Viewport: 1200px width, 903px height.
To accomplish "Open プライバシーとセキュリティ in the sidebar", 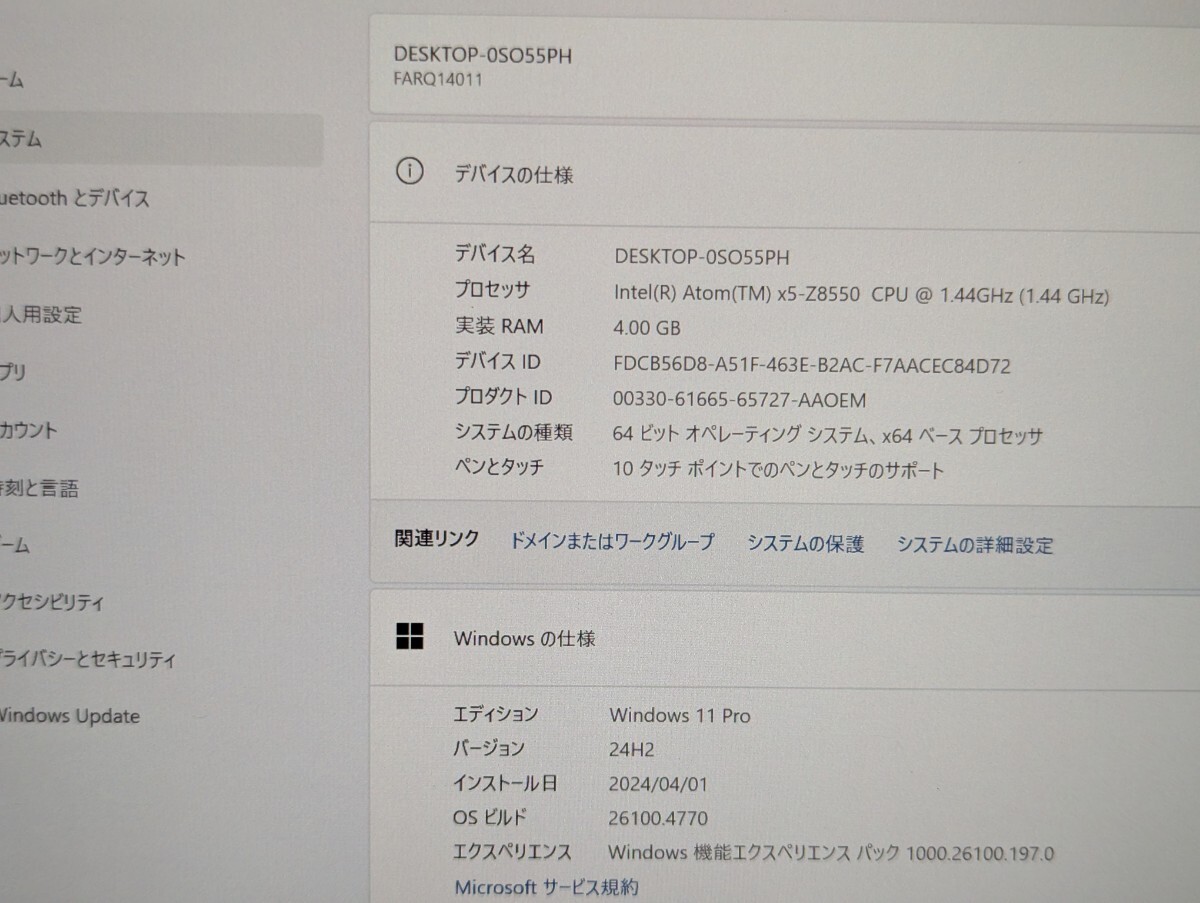I will pyautogui.click(x=88, y=659).
